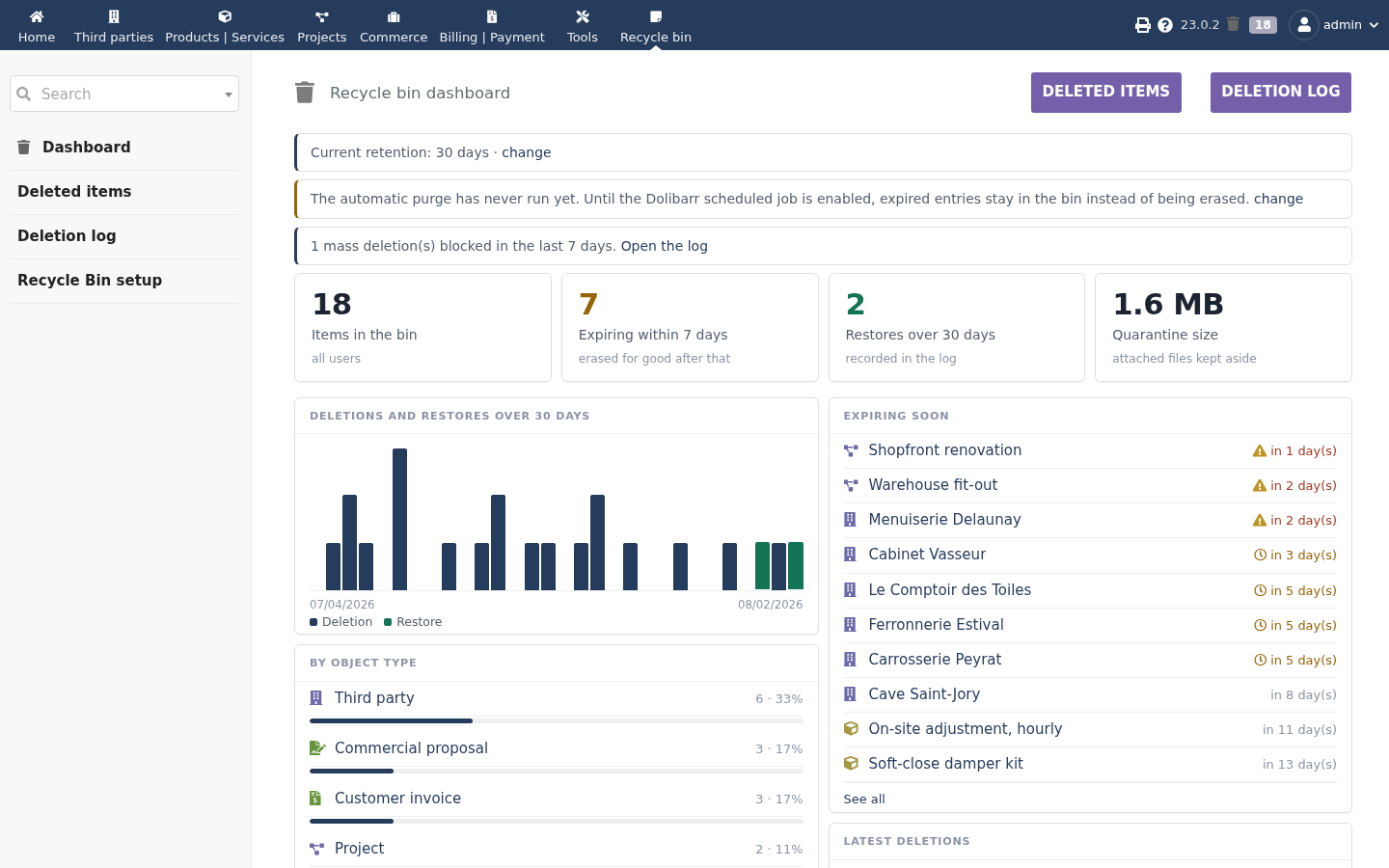This screenshot has width=1389, height=868.
Task: Select Deleted items in the sidebar
Action: 74,191
